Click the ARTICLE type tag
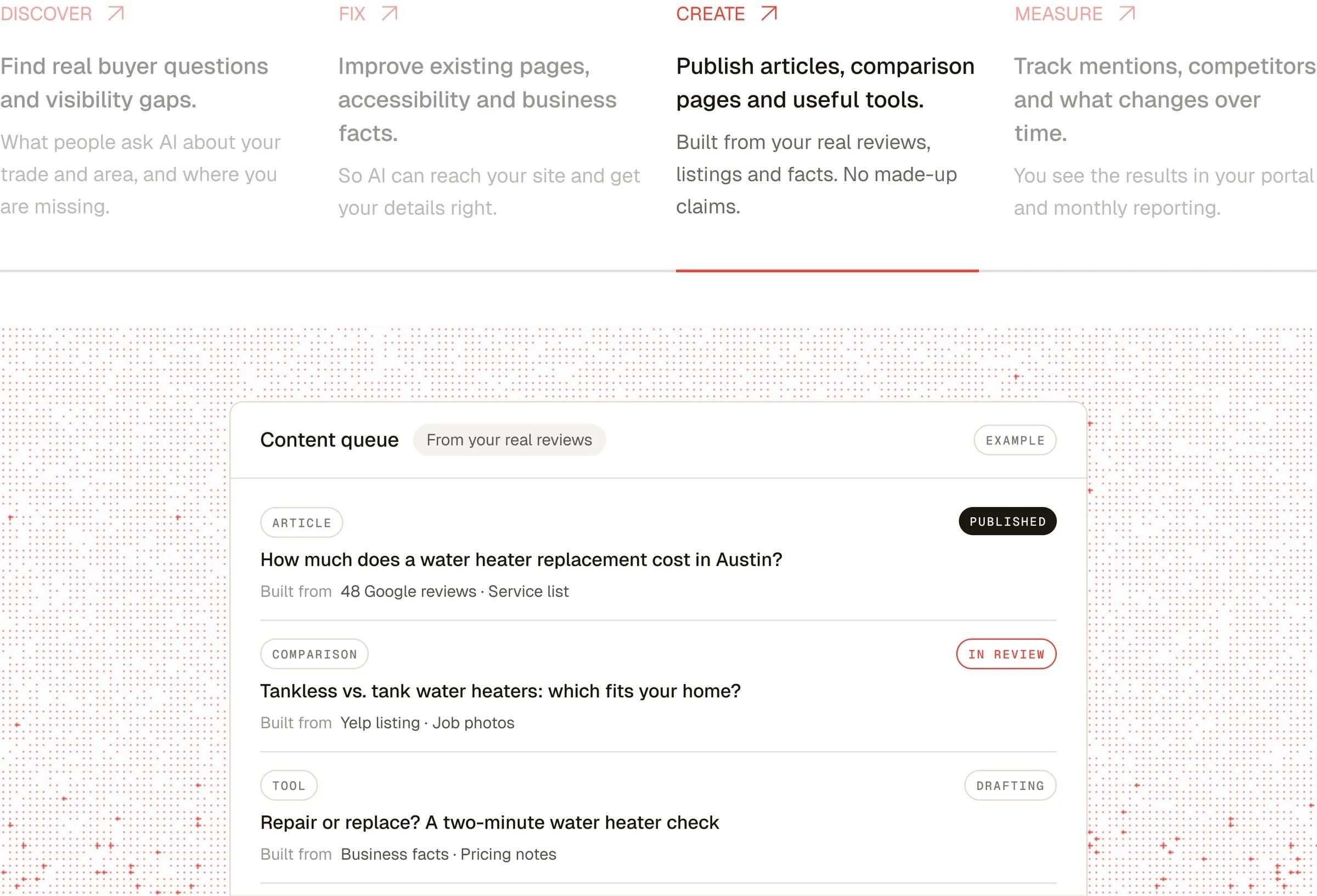Screen dimensions: 1317x896 point(301,522)
